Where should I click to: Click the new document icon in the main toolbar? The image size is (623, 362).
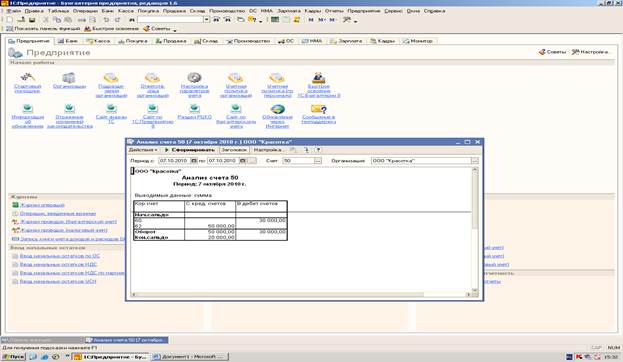[x=10, y=19]
